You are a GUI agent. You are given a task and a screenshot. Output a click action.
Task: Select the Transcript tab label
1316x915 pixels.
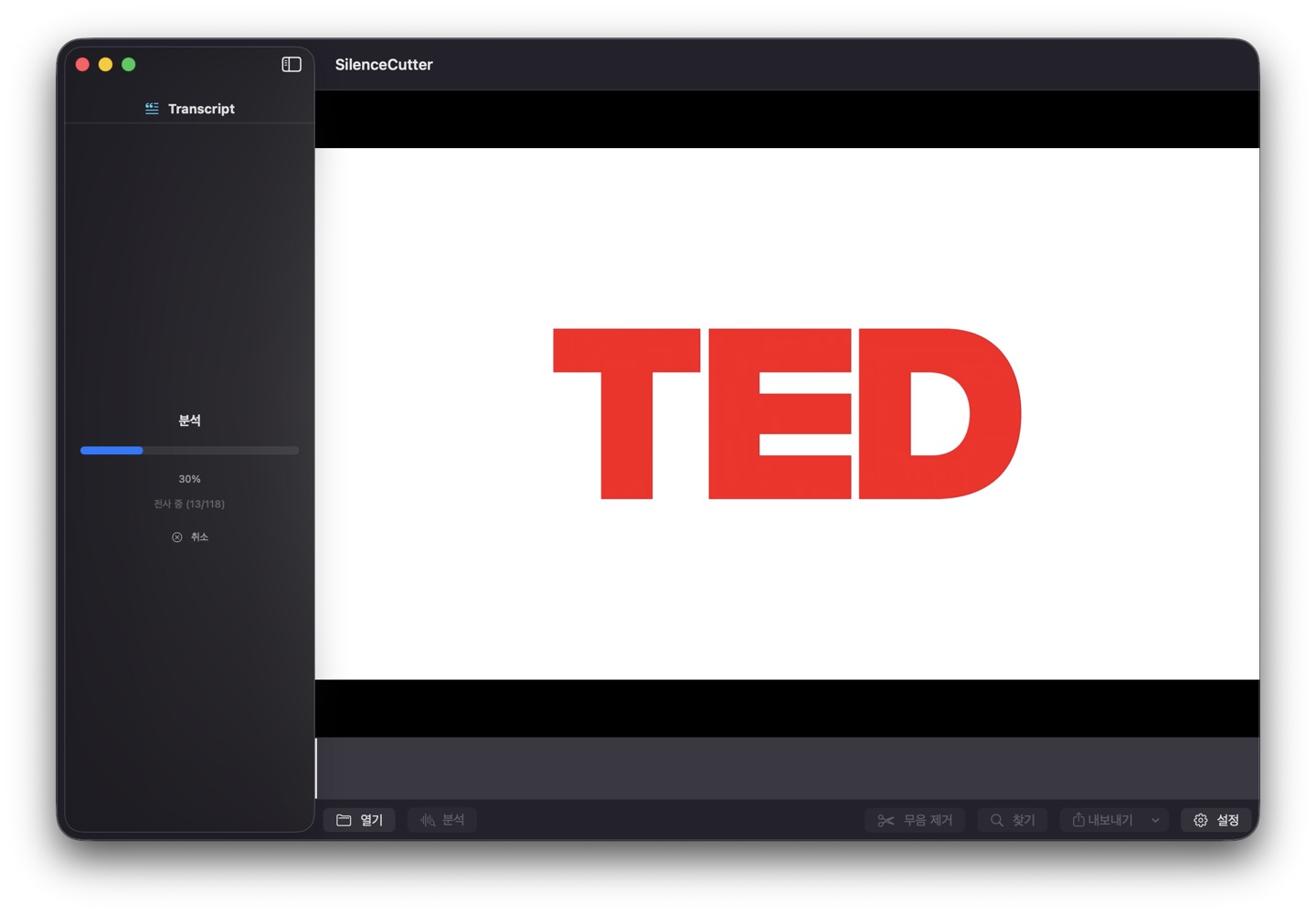[x=201, y=109]
